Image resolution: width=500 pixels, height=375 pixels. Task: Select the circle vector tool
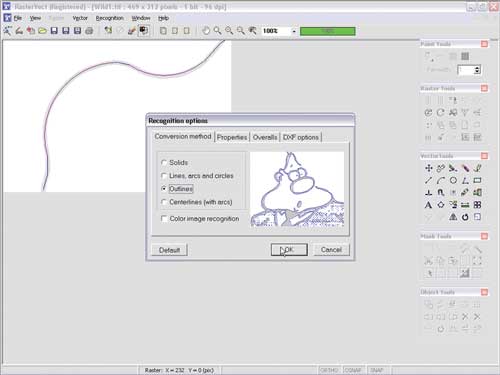coord(453,181)
